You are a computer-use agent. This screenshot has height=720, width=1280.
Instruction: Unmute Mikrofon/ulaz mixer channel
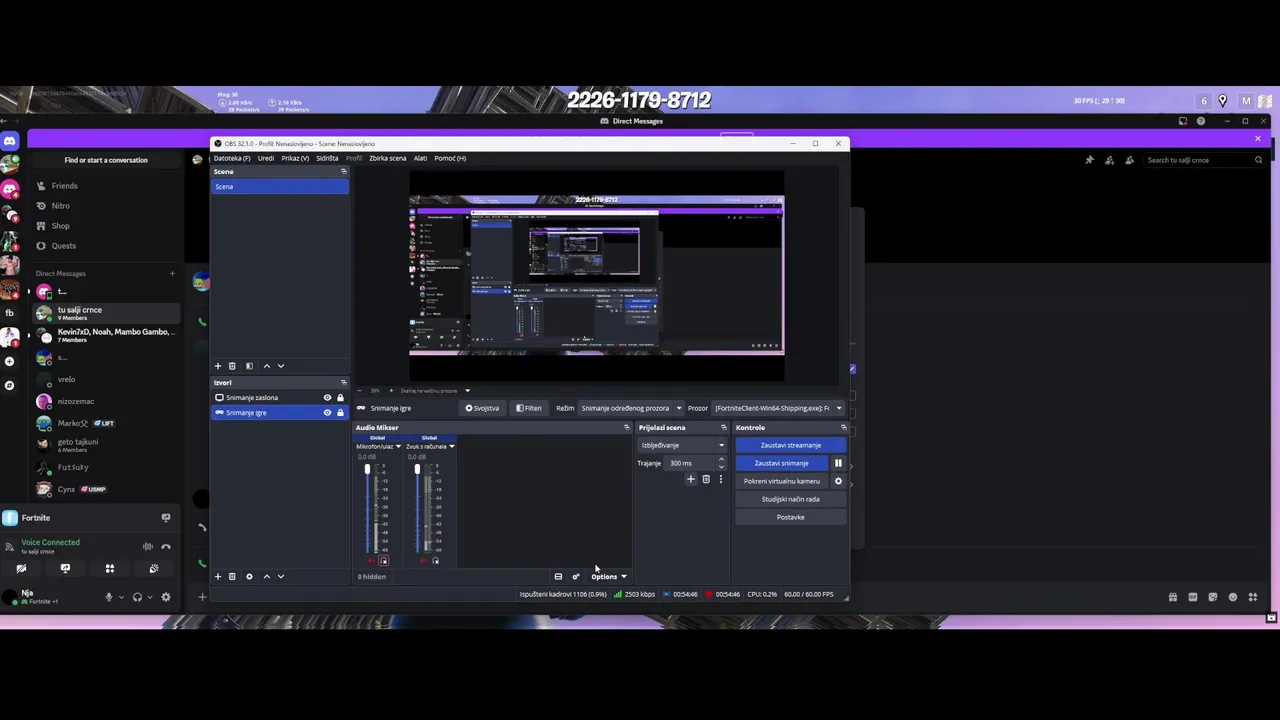click(x=372, y=561)
